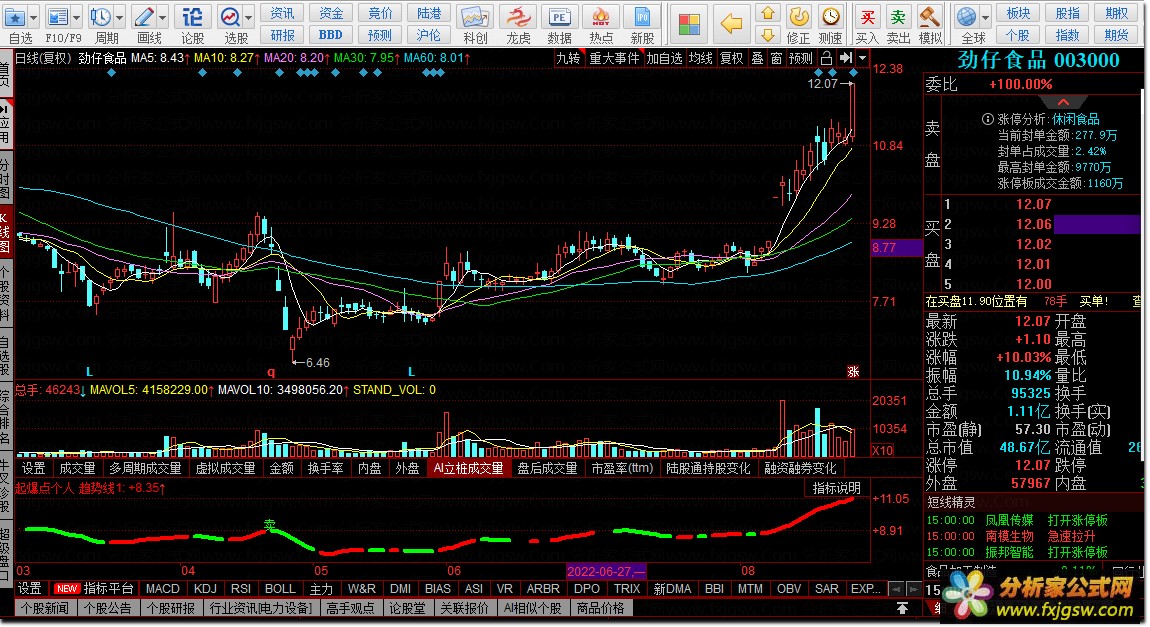
Task: Open the 论股堂 bottom tab
Action: [407, 609]
